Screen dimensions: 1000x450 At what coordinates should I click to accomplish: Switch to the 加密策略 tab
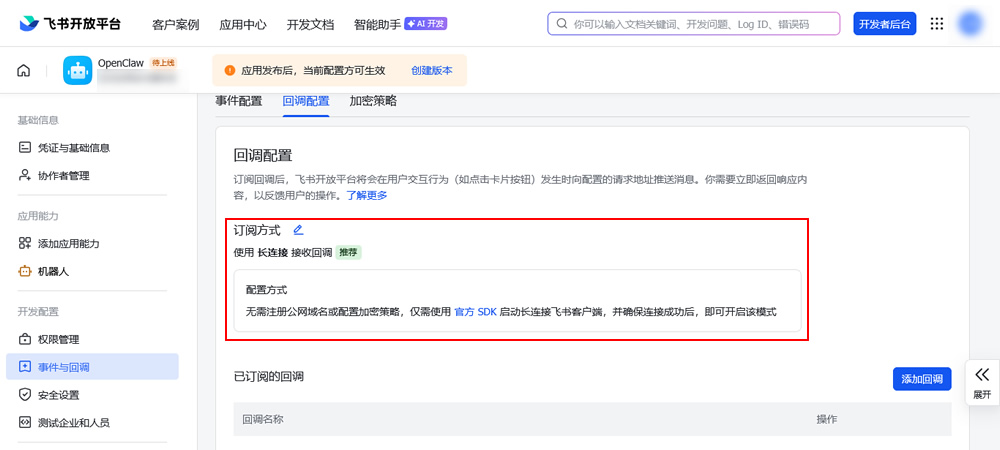[373, 101]
